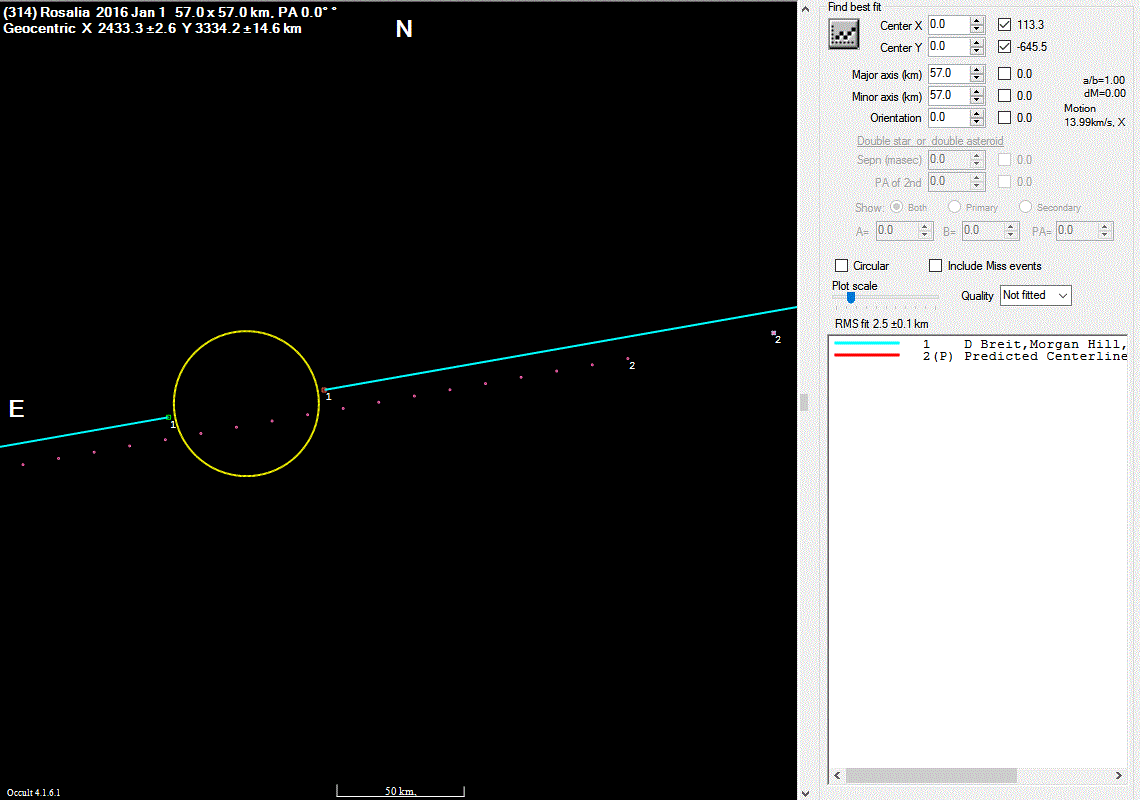Click the Find best fit chart button
Viewport: 1140px width, 800px height.
pos(845,34)
